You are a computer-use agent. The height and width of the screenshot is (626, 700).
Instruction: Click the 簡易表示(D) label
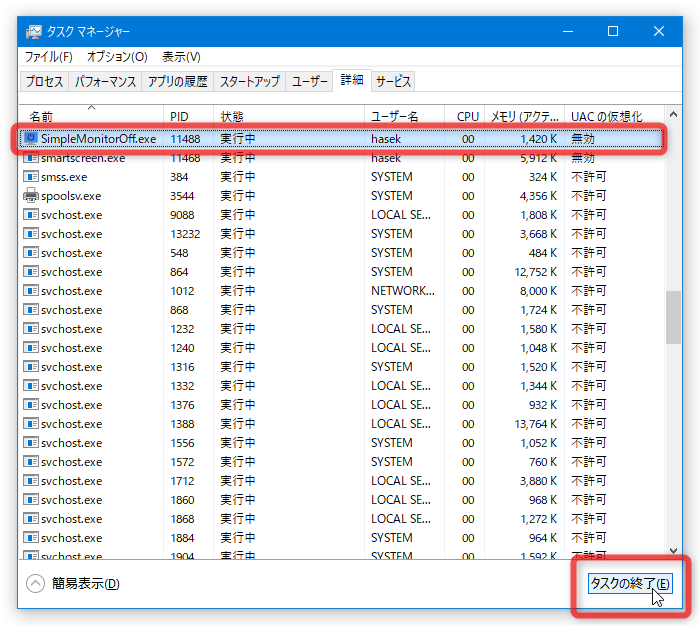click(86, 583)
